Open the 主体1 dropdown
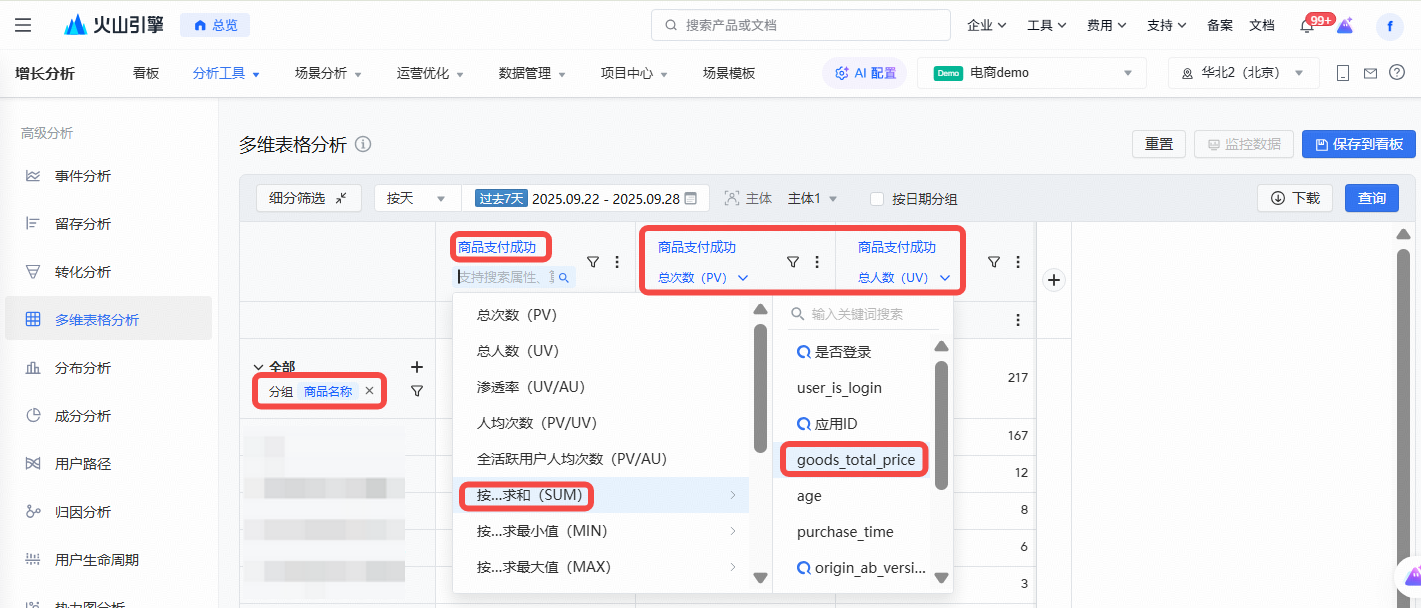This screenshot has height=608, width=1421. click(x=813, y=198)
